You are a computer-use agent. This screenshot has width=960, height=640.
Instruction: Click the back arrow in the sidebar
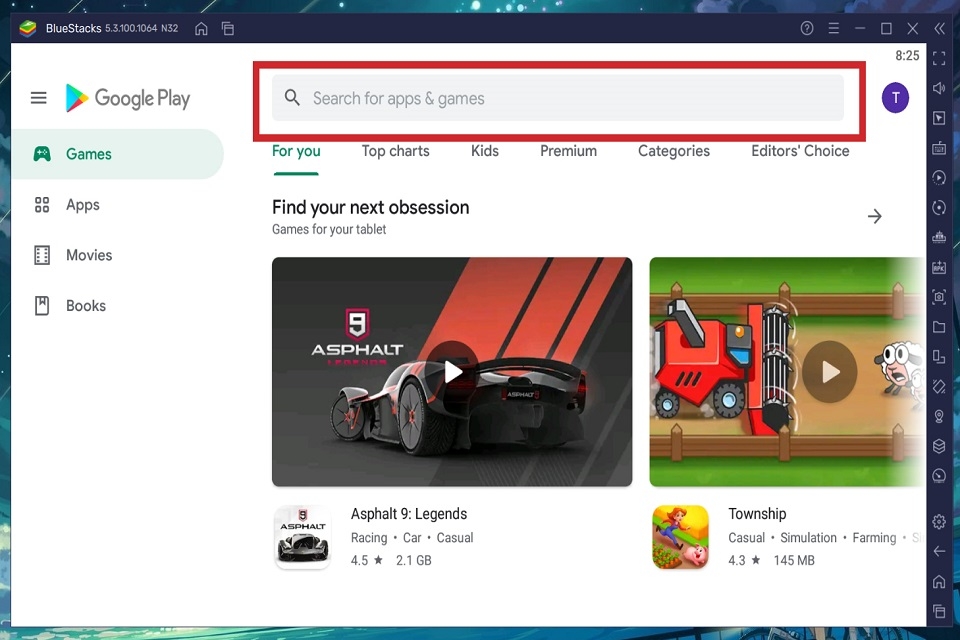939,551
